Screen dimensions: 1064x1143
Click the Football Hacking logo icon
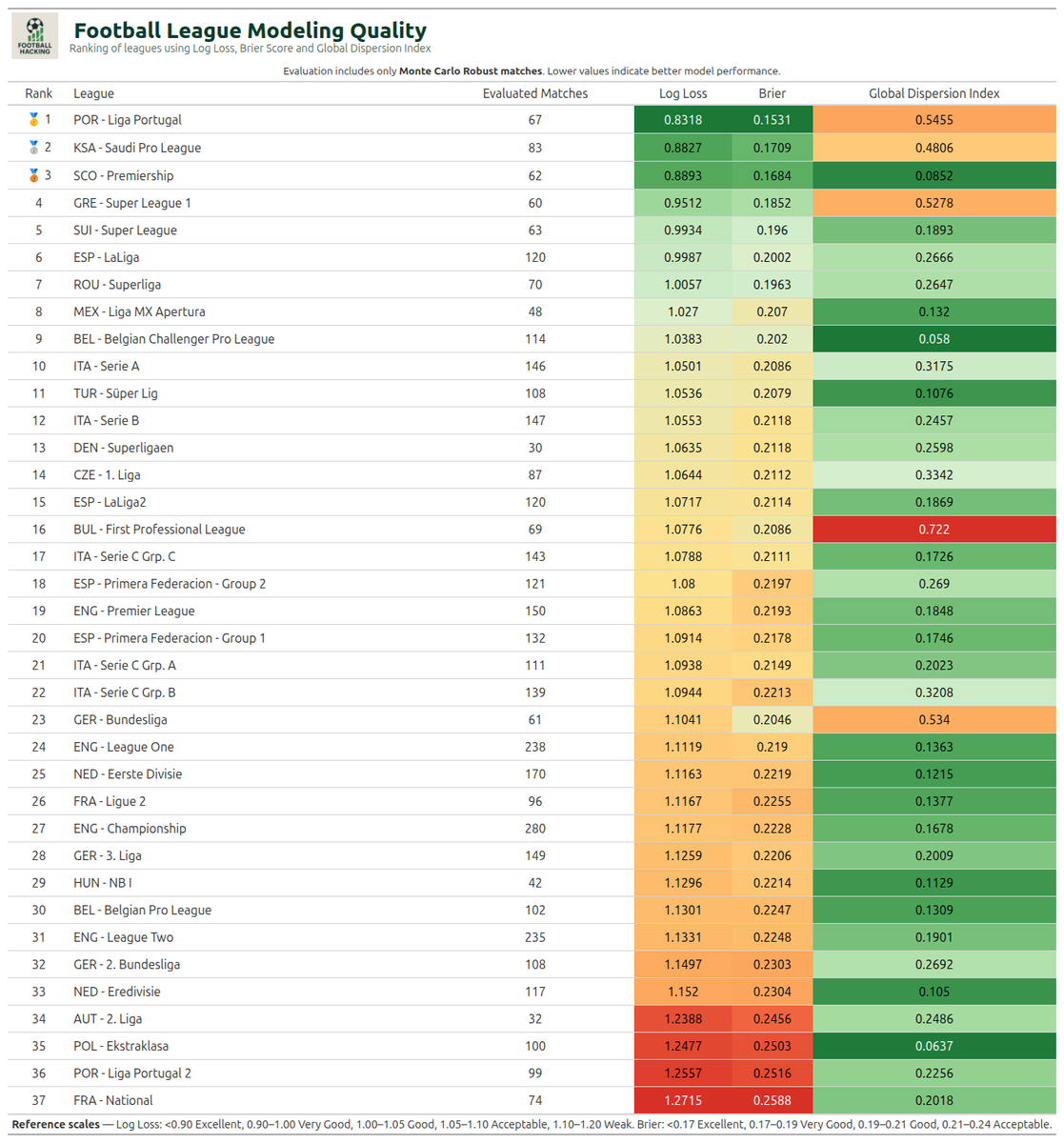(35, 35)
